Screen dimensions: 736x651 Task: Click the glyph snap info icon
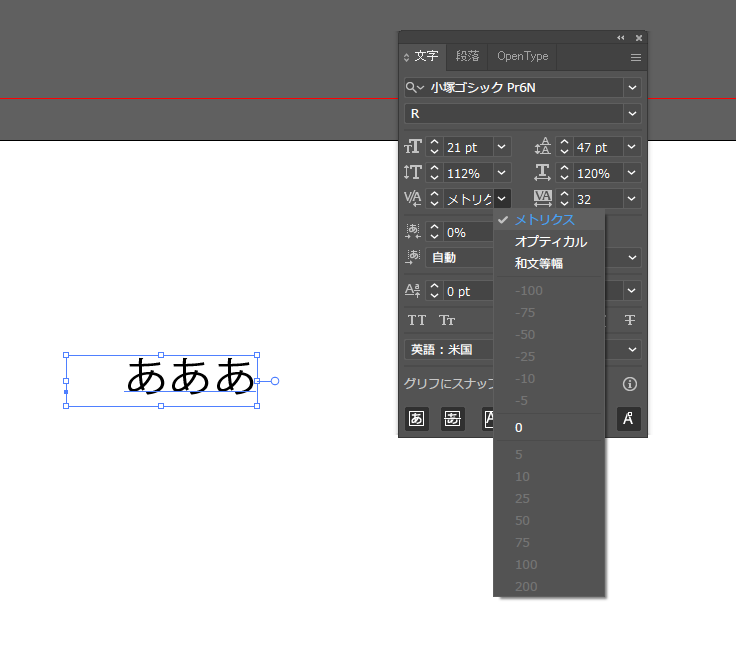[630, 384]
